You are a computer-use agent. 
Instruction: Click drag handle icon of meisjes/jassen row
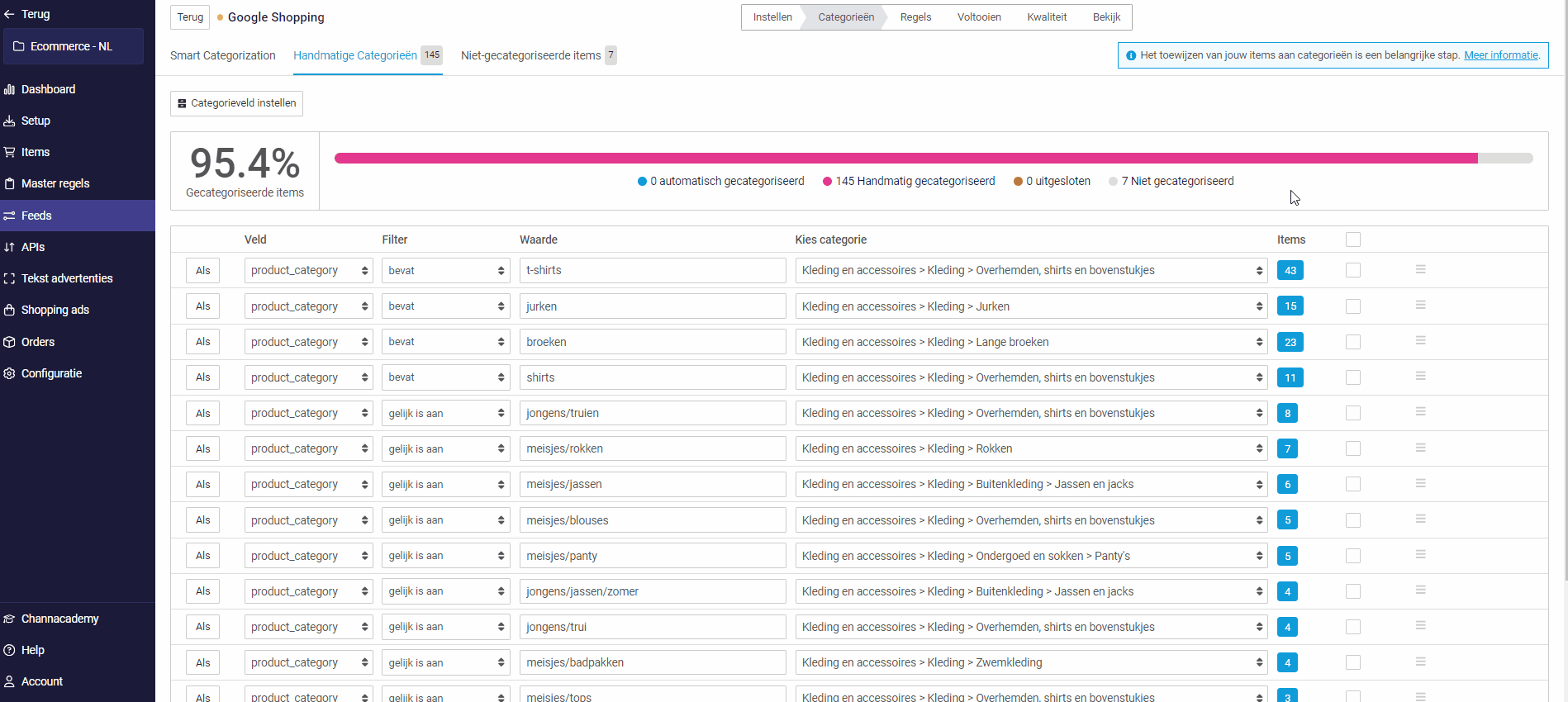(1421, 483)
